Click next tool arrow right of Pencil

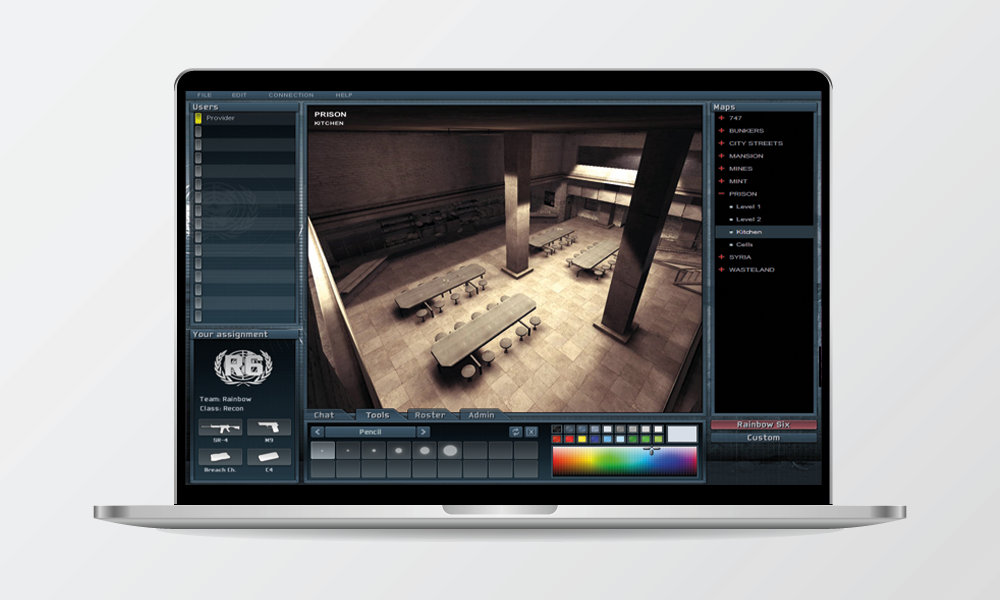(x=423, y=432)
